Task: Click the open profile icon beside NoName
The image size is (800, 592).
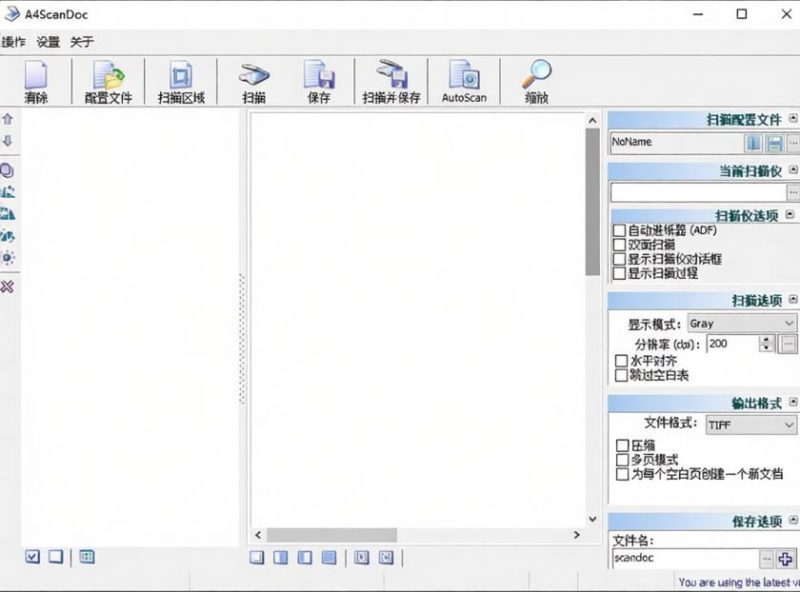Action: 754,143
